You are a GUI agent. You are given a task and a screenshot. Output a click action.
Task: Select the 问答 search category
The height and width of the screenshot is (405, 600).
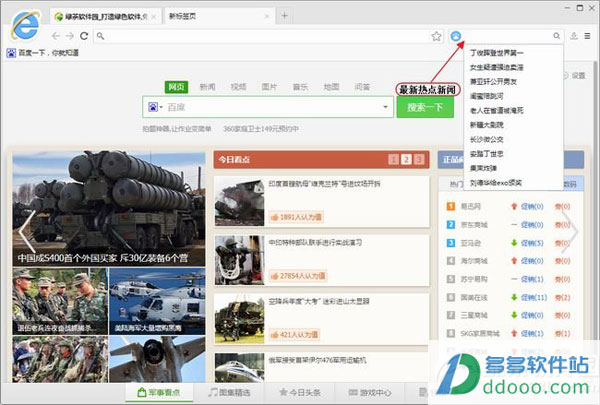point(362,87)
